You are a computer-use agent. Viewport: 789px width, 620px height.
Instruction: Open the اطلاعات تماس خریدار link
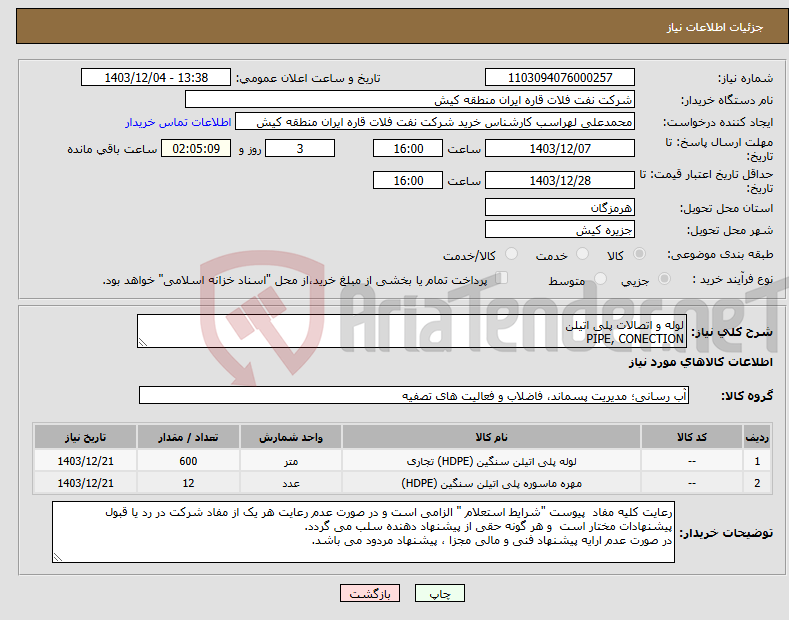tap(178, 122)
